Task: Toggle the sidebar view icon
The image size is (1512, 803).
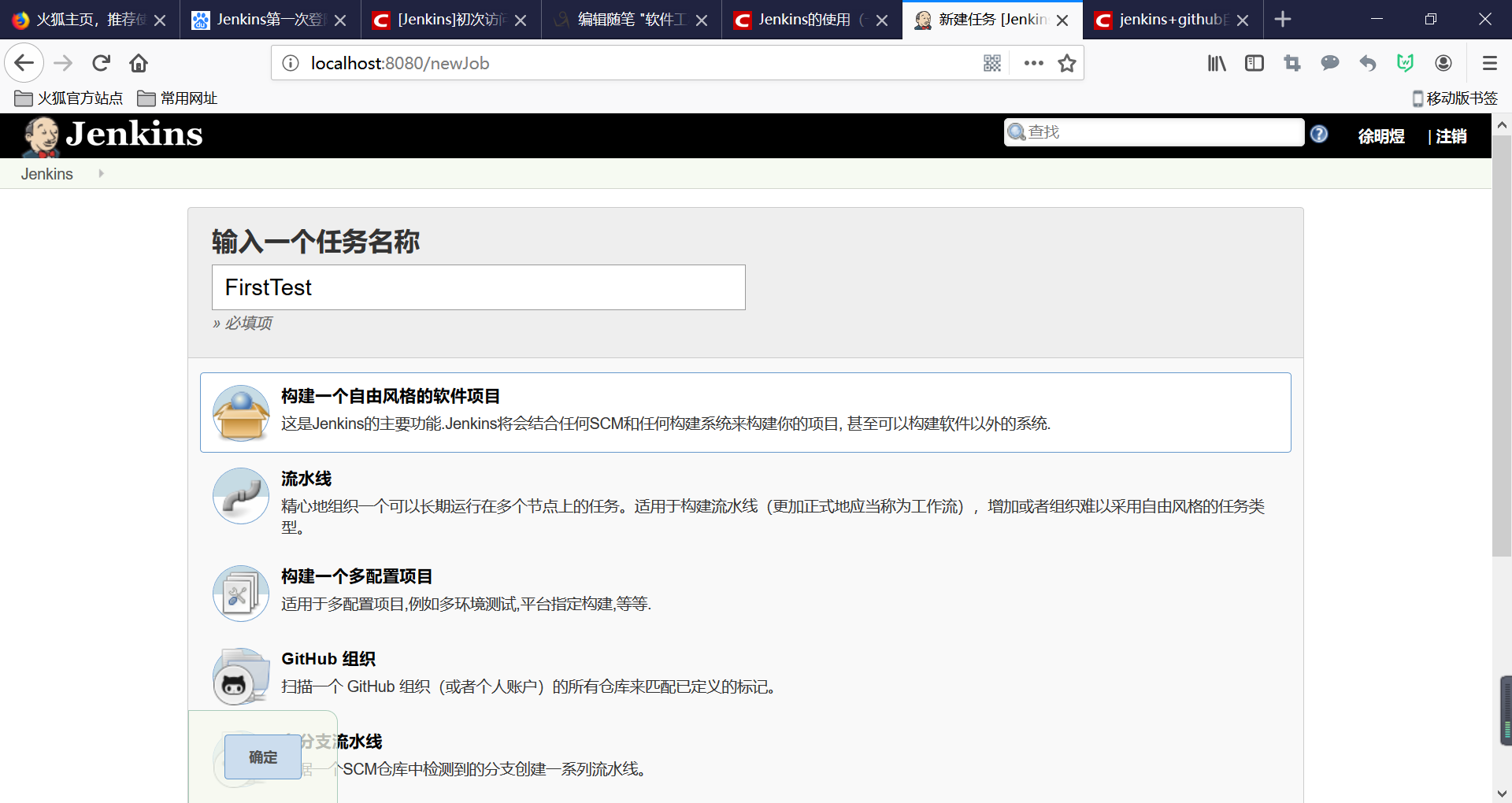Action: coord(1254,63)
